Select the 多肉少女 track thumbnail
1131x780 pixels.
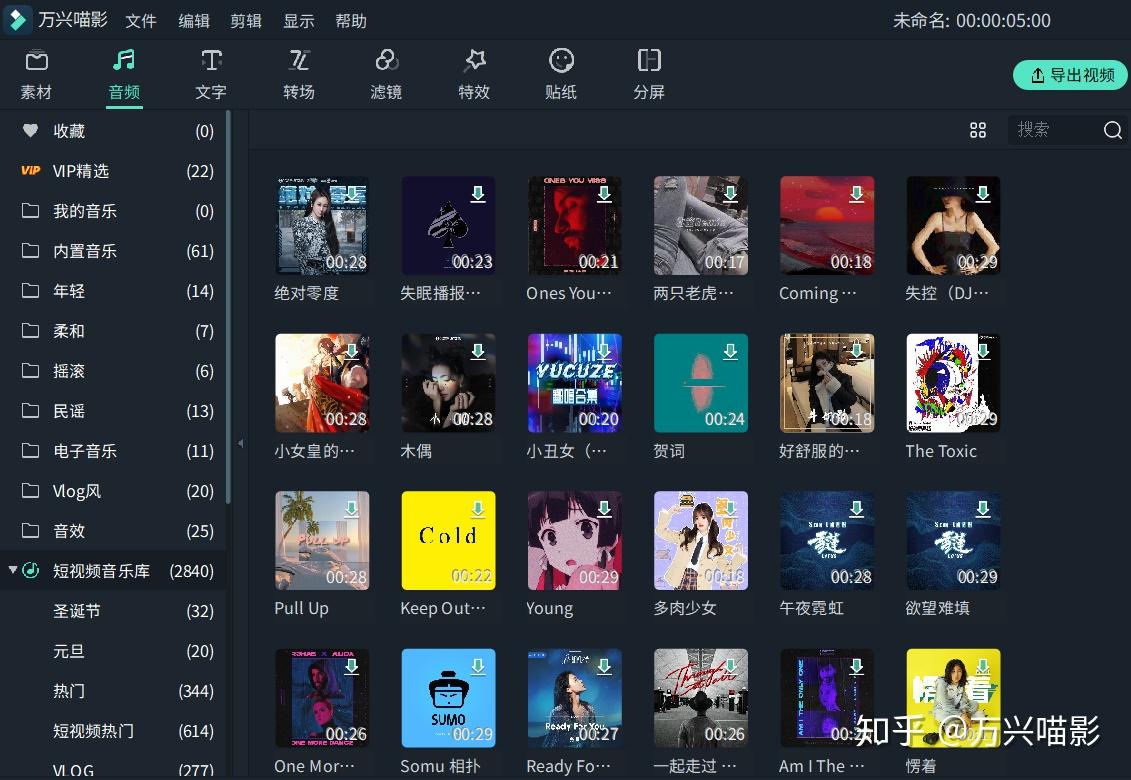click(700, 540)
